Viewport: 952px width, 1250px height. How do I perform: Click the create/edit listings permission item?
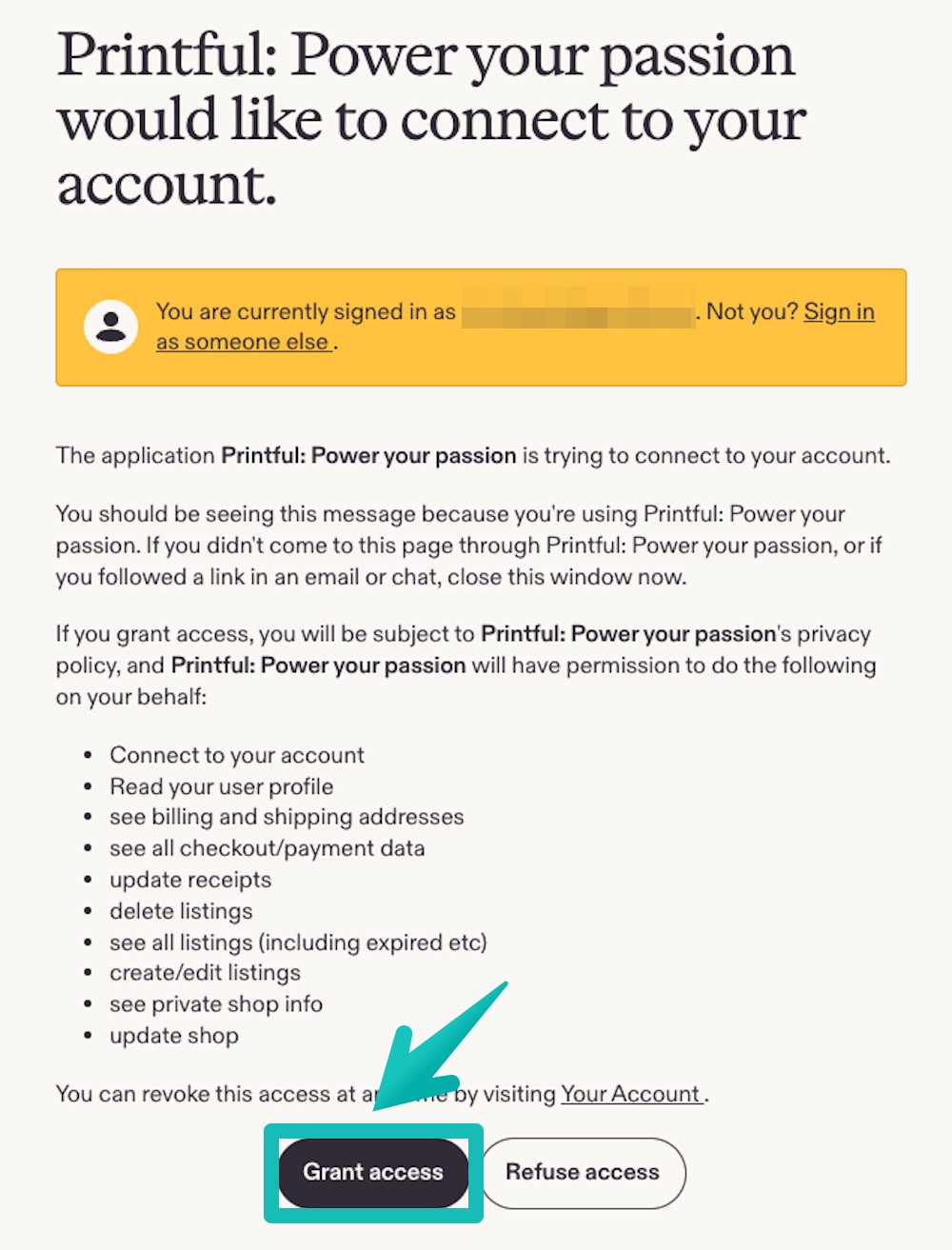205,973
